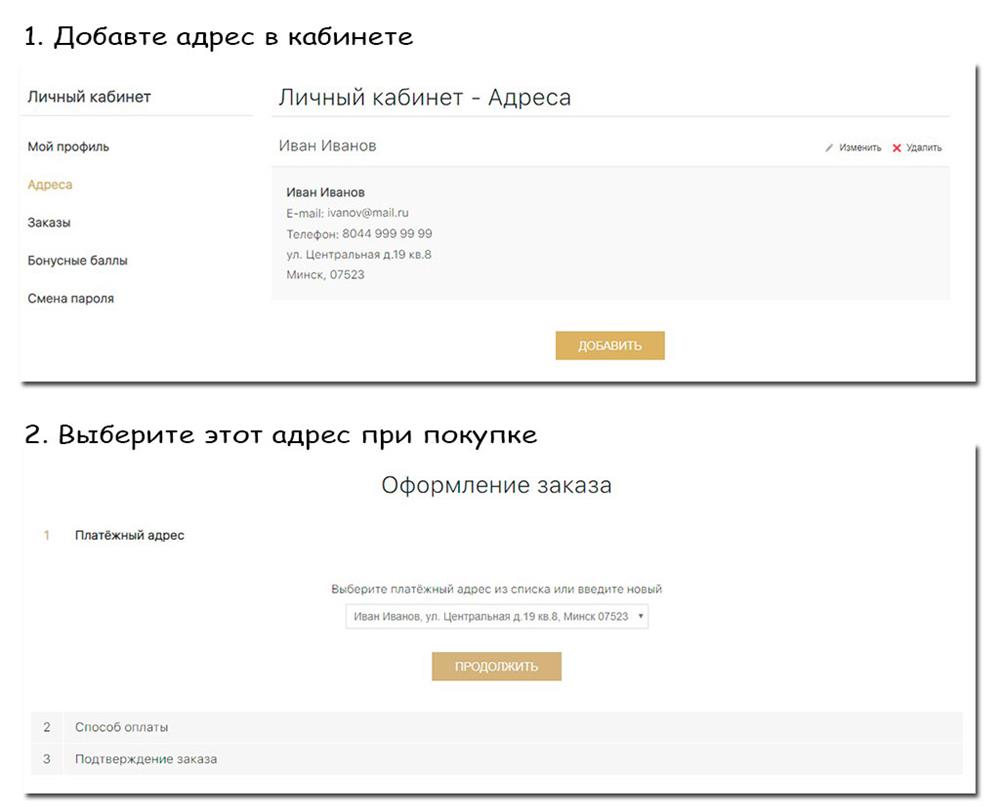The width and height of the screenshot is (1000, 812).
Task: Open Бонусные баллы page
Action: tap(77, 261)
